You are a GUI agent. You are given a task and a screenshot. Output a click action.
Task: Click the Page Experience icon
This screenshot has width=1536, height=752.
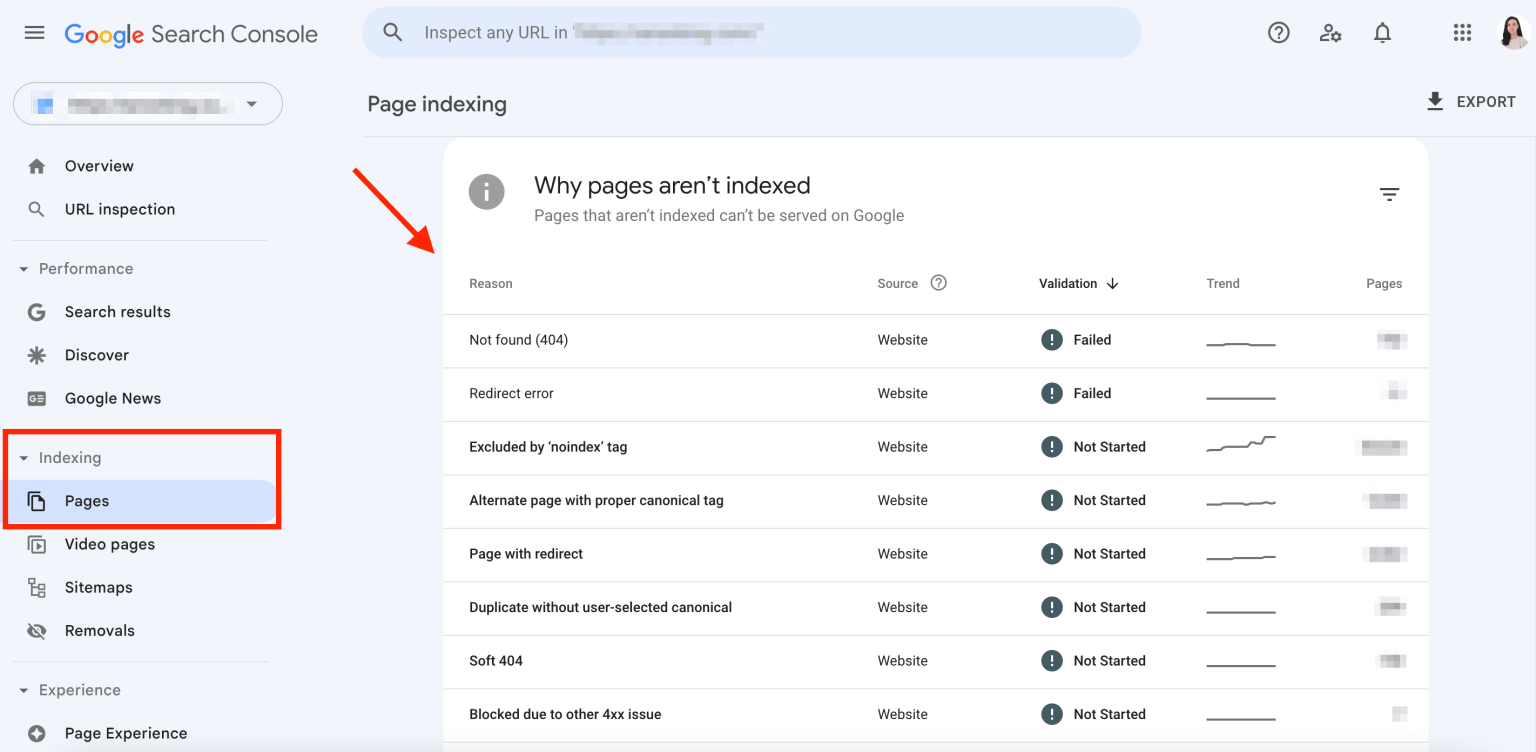pyautogui.click(x=37, y=733)
